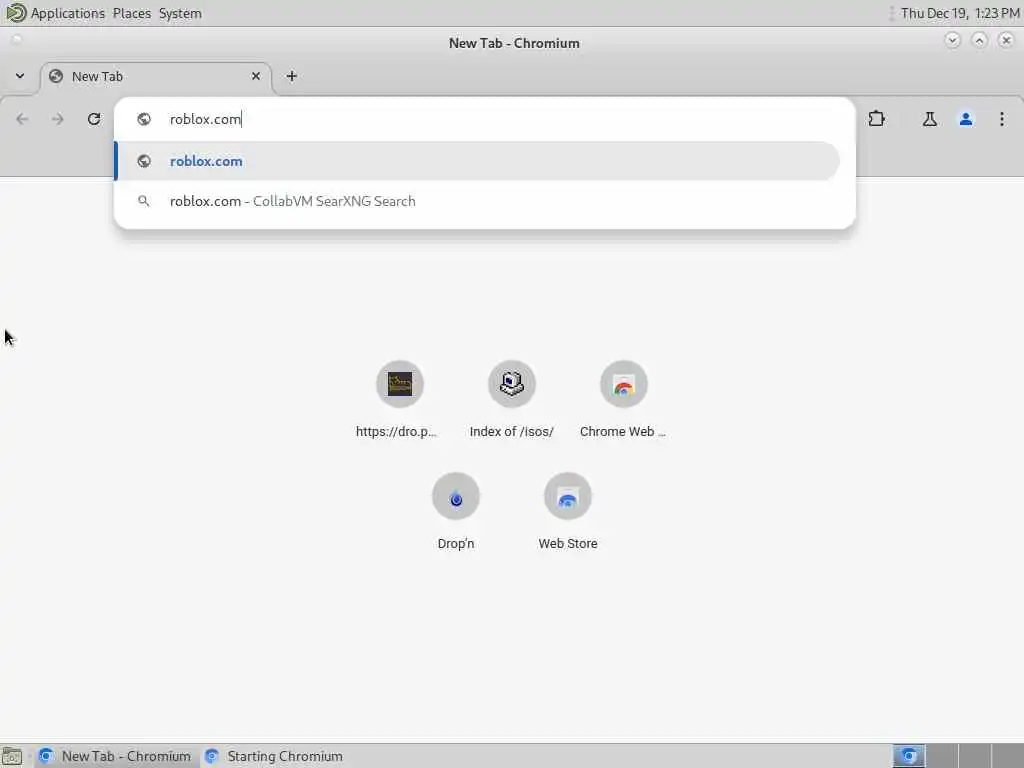Open the Web Store shortcut tile
Image resolution: width=1024 pixels, height=768 pixels.
coord(568,511)
